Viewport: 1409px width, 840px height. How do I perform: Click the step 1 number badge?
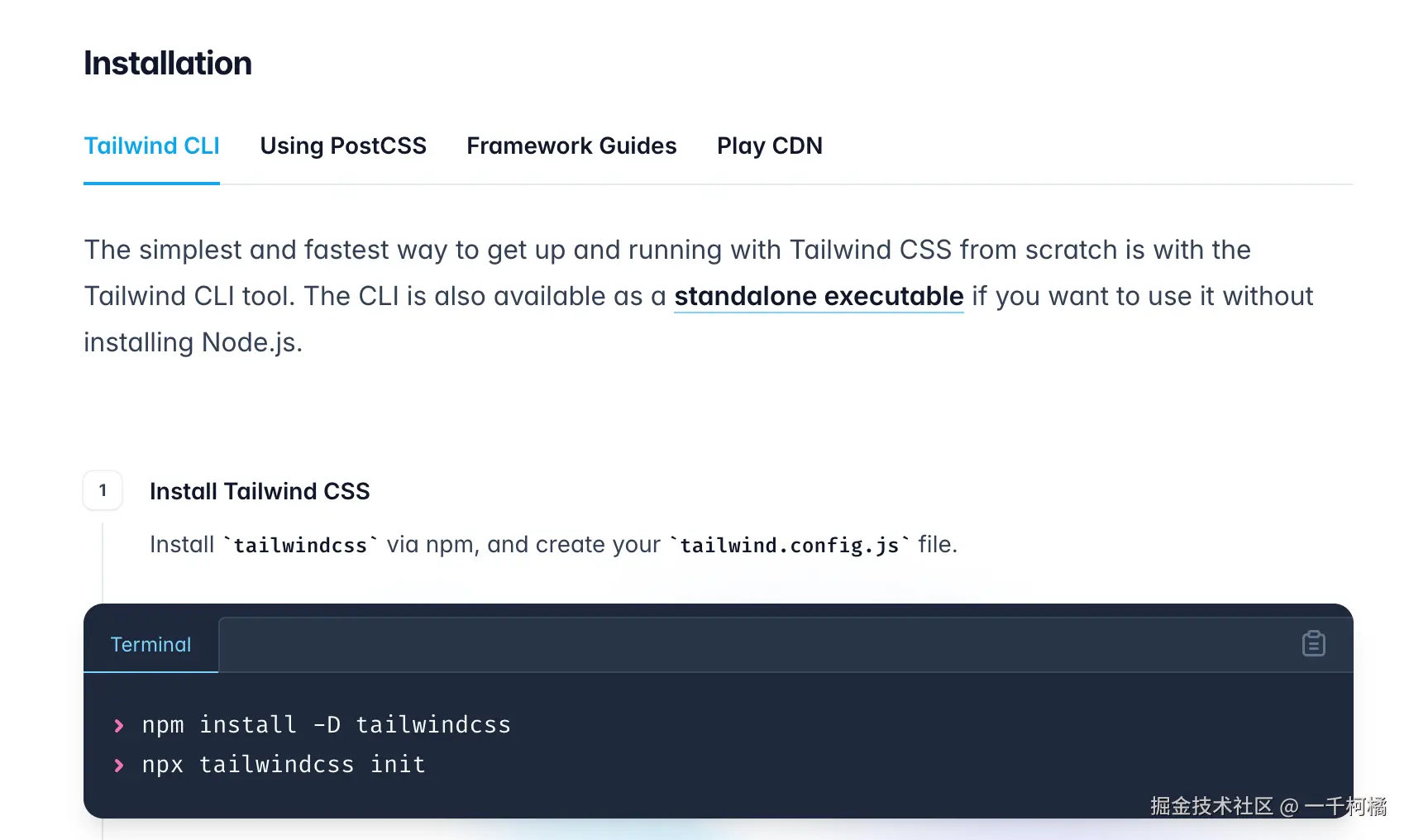pyautogui.click(x=103, y=490)
